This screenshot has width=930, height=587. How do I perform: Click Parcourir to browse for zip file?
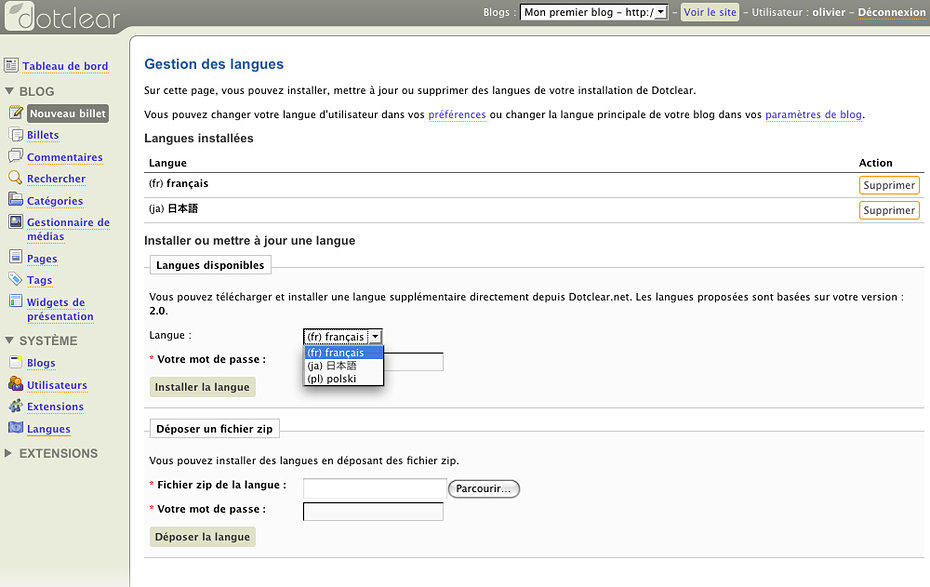pyautogui.click(x=484, y=489)
